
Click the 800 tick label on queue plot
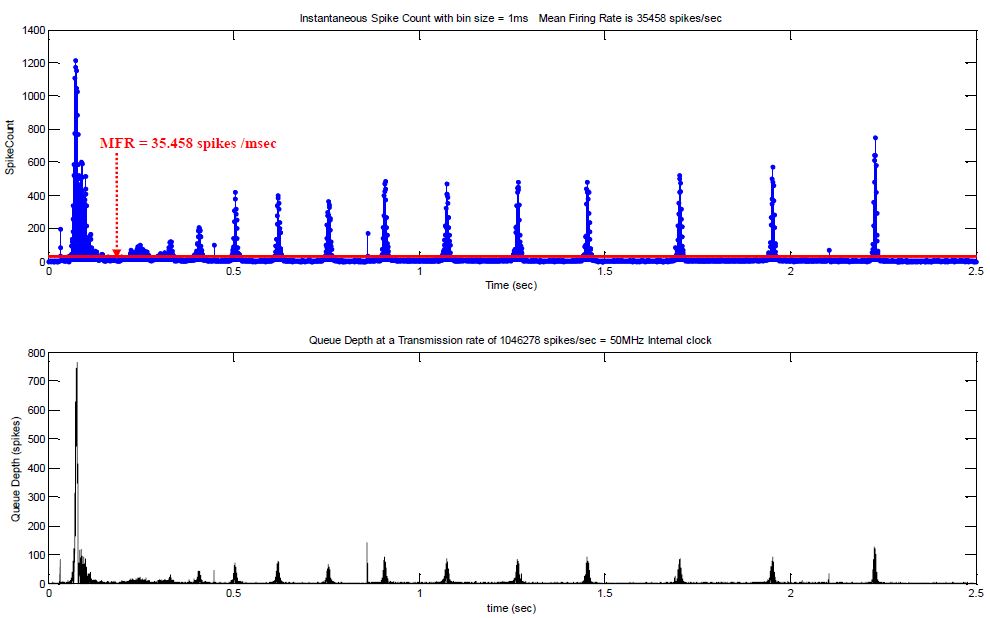point(34,352)
